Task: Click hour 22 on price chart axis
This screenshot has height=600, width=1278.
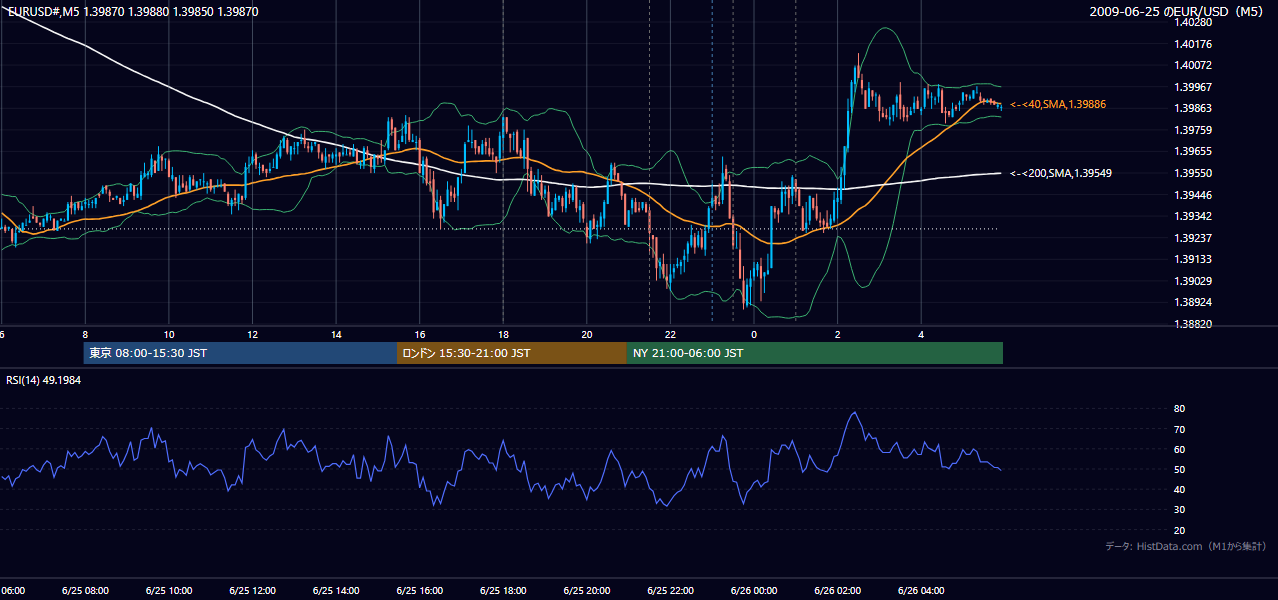Action: click(671, 334)
